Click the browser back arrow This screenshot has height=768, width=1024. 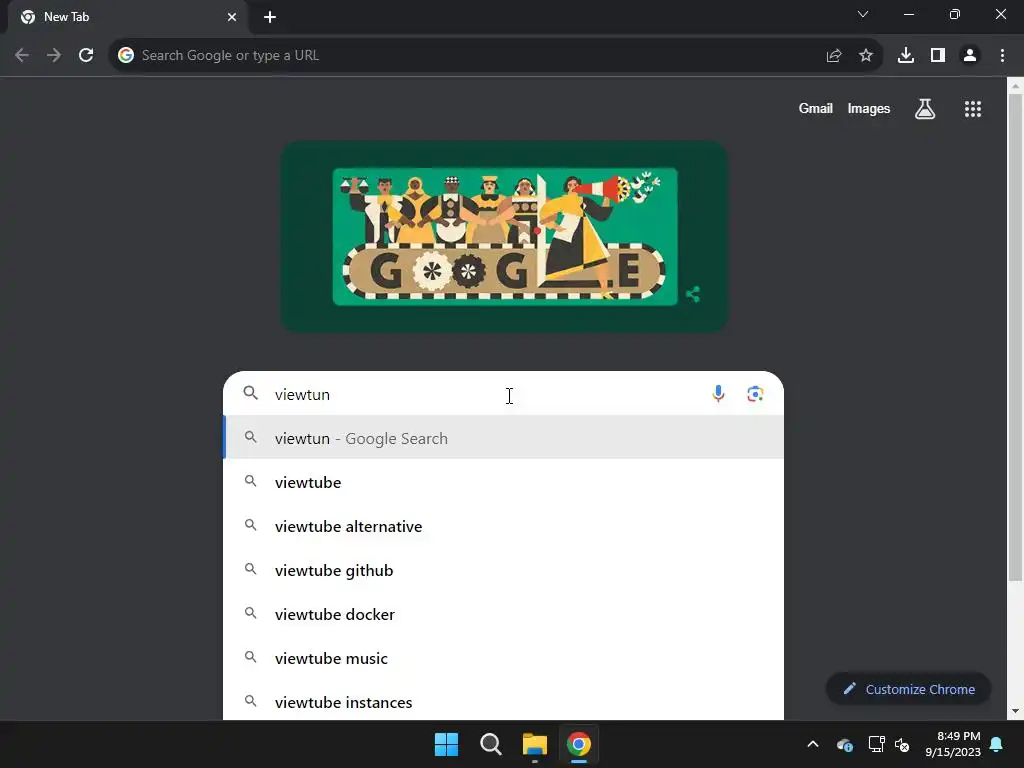point(22,56)
